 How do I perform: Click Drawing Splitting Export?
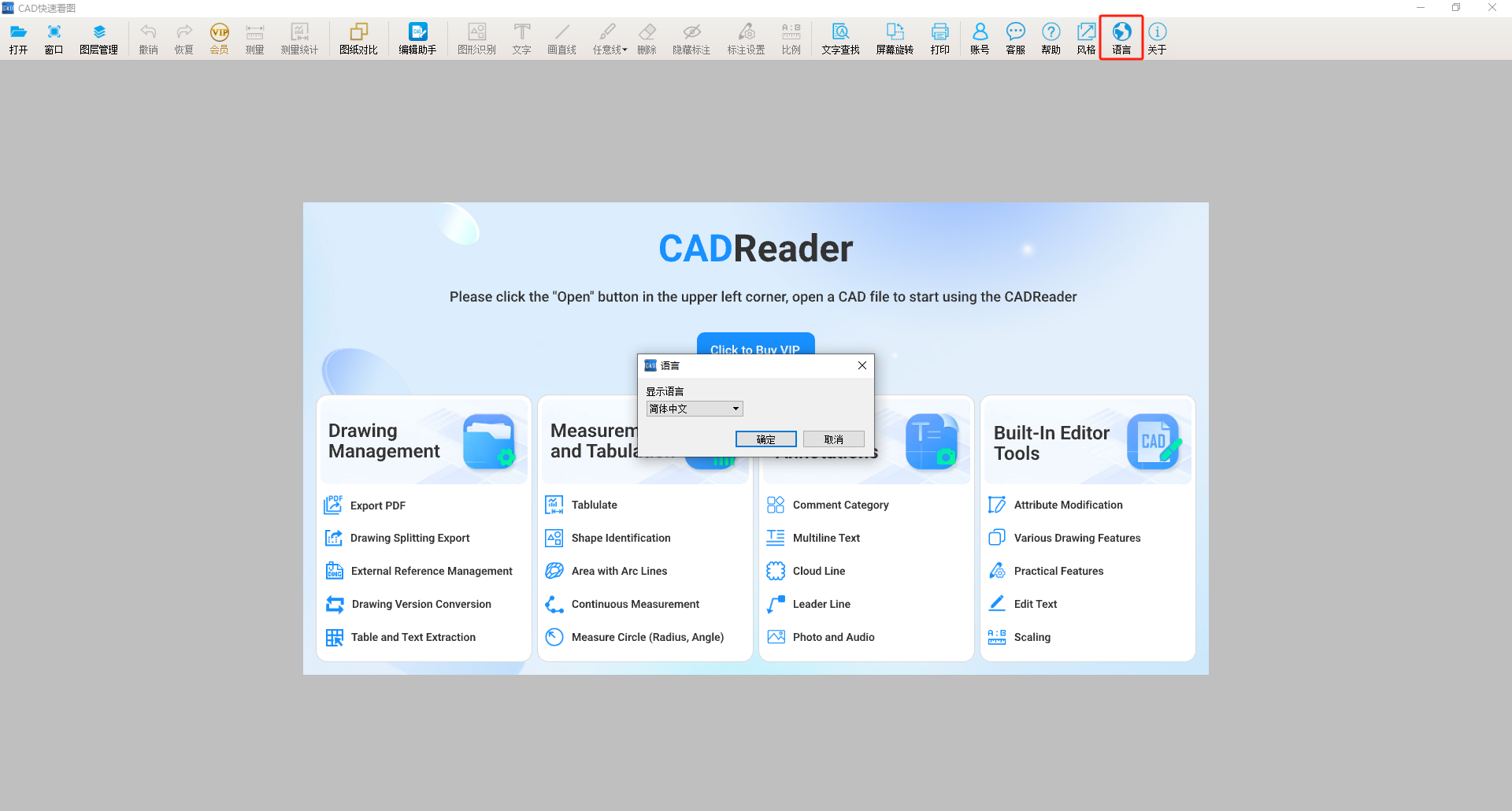pos(409,538)
